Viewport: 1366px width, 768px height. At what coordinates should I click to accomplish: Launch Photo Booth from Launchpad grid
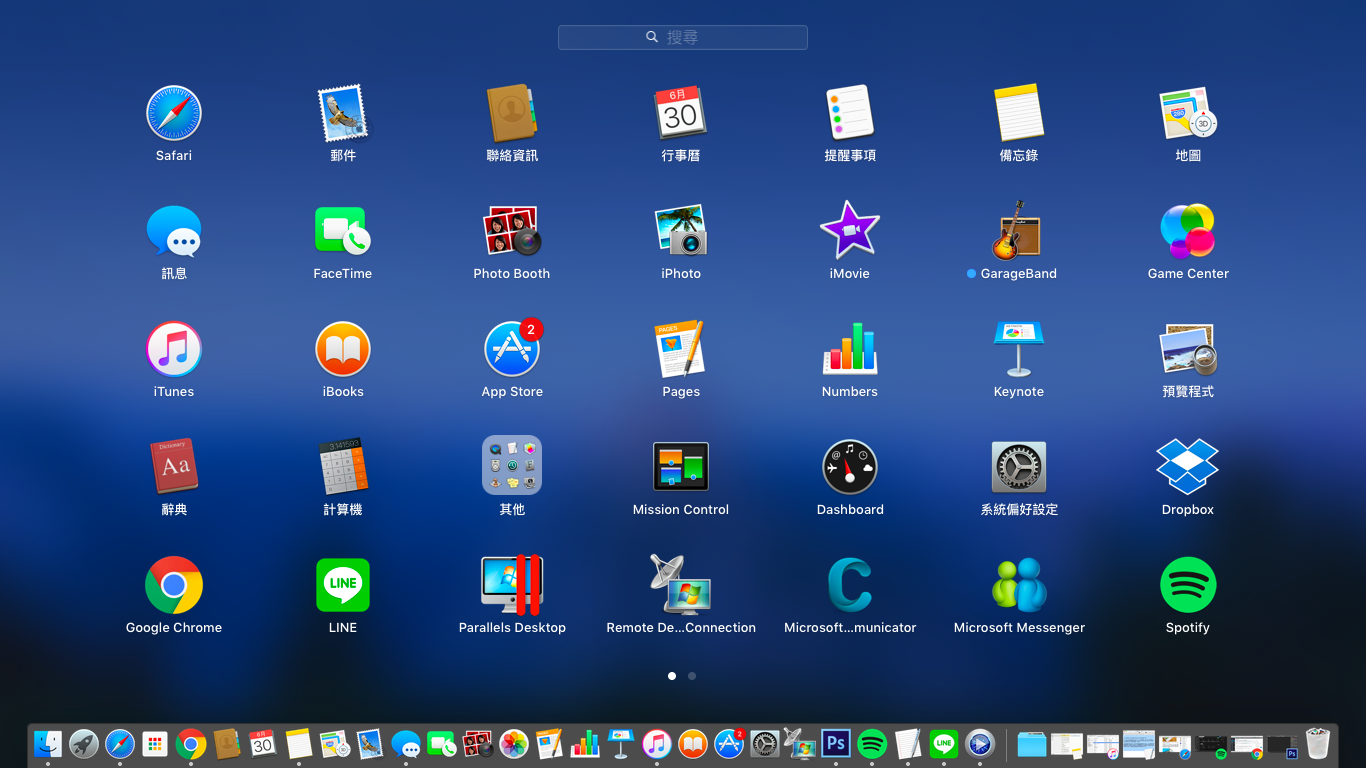tap(512, 231)
